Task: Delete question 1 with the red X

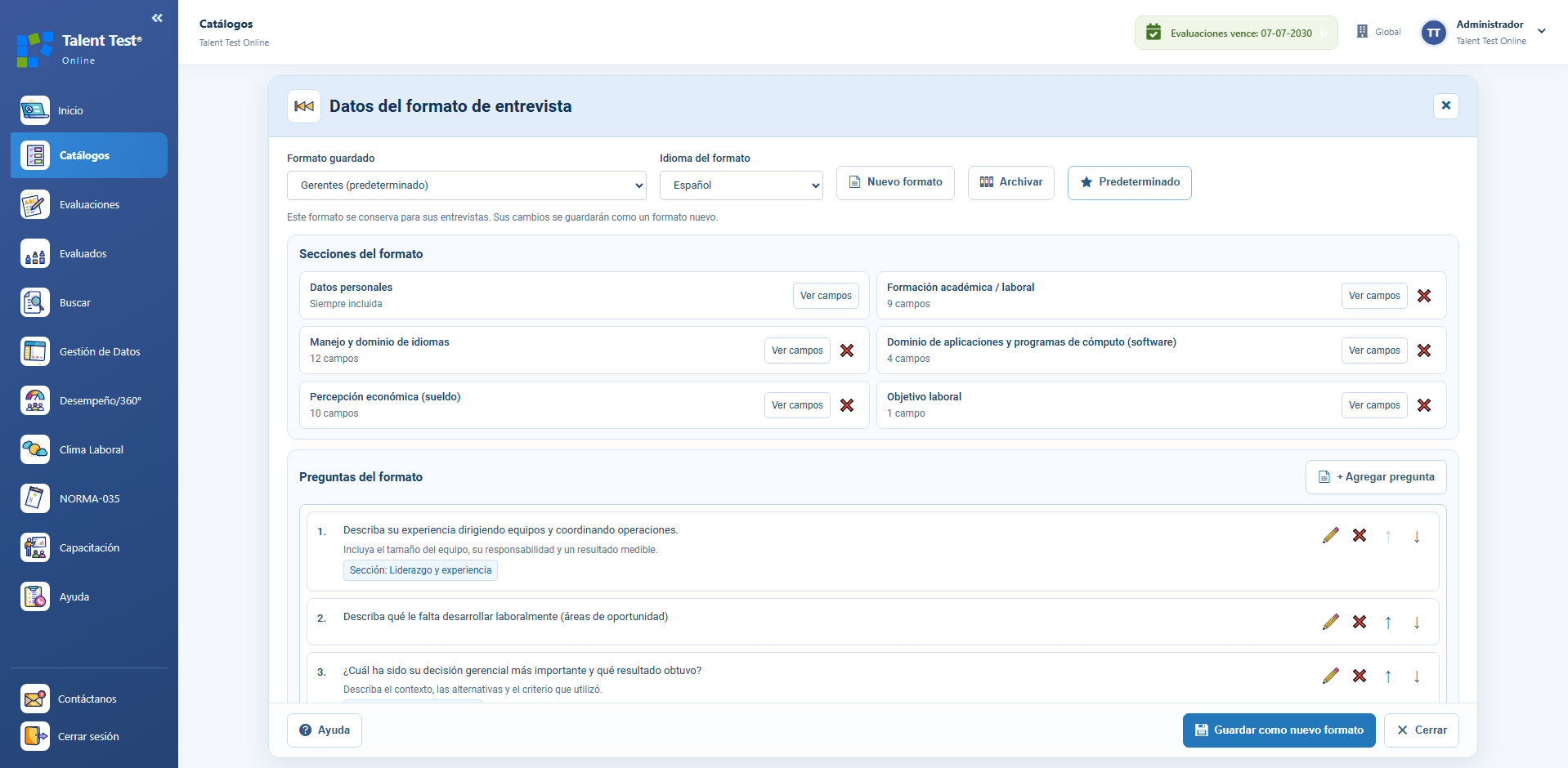Action: tap(1360, 536)
